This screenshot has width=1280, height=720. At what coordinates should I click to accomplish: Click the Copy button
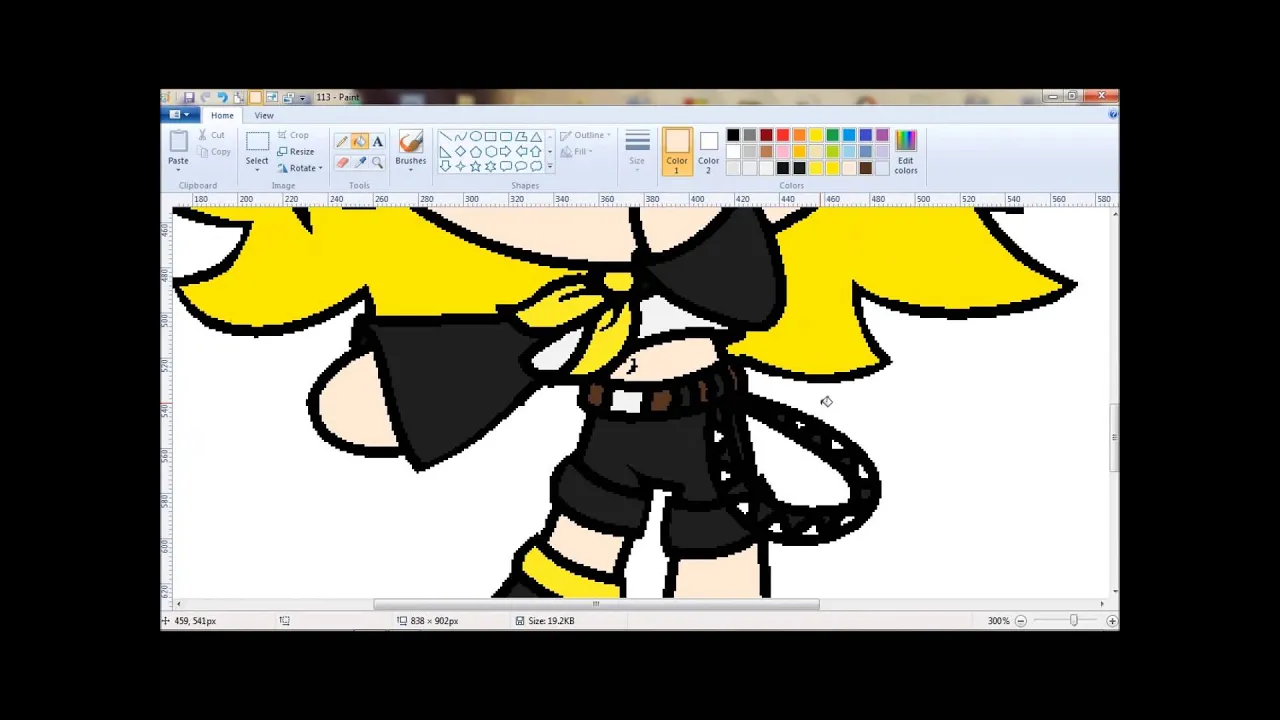coord(214,152)
